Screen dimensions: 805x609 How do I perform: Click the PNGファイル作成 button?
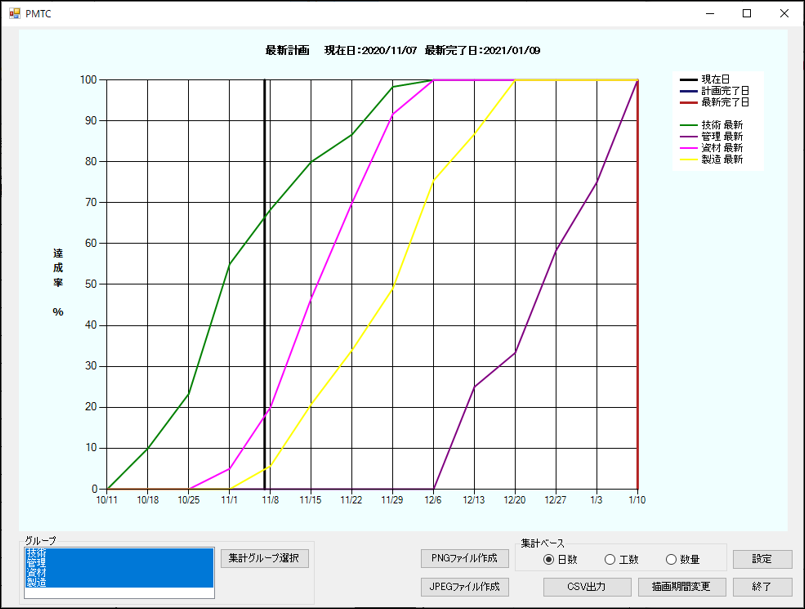click(465, 558)
